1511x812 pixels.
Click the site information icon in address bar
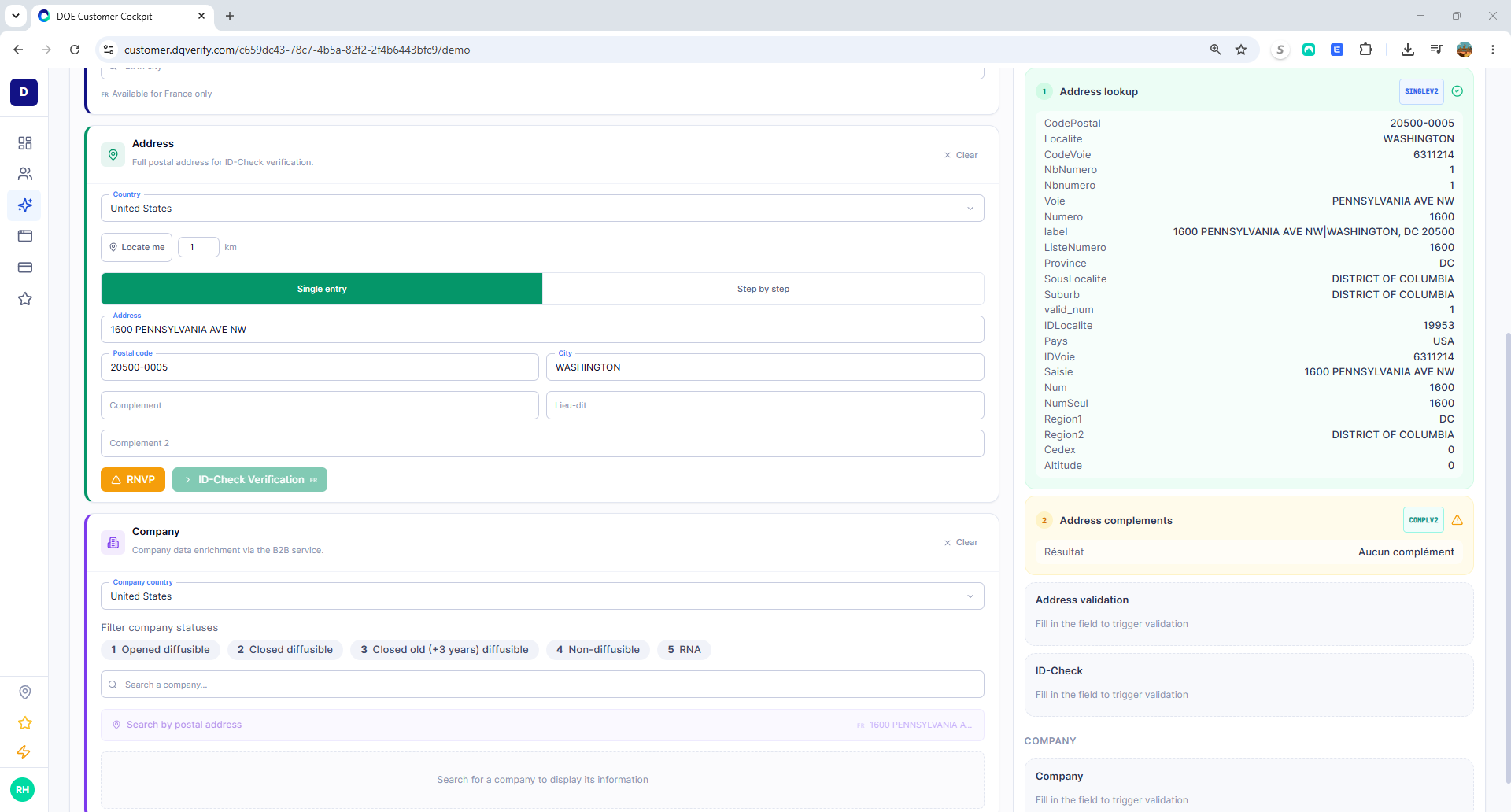point(109,50)
